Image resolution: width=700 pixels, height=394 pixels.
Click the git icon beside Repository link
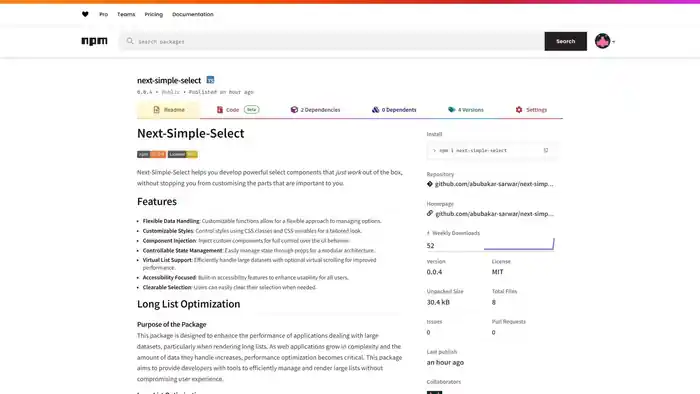pos(429,184)
